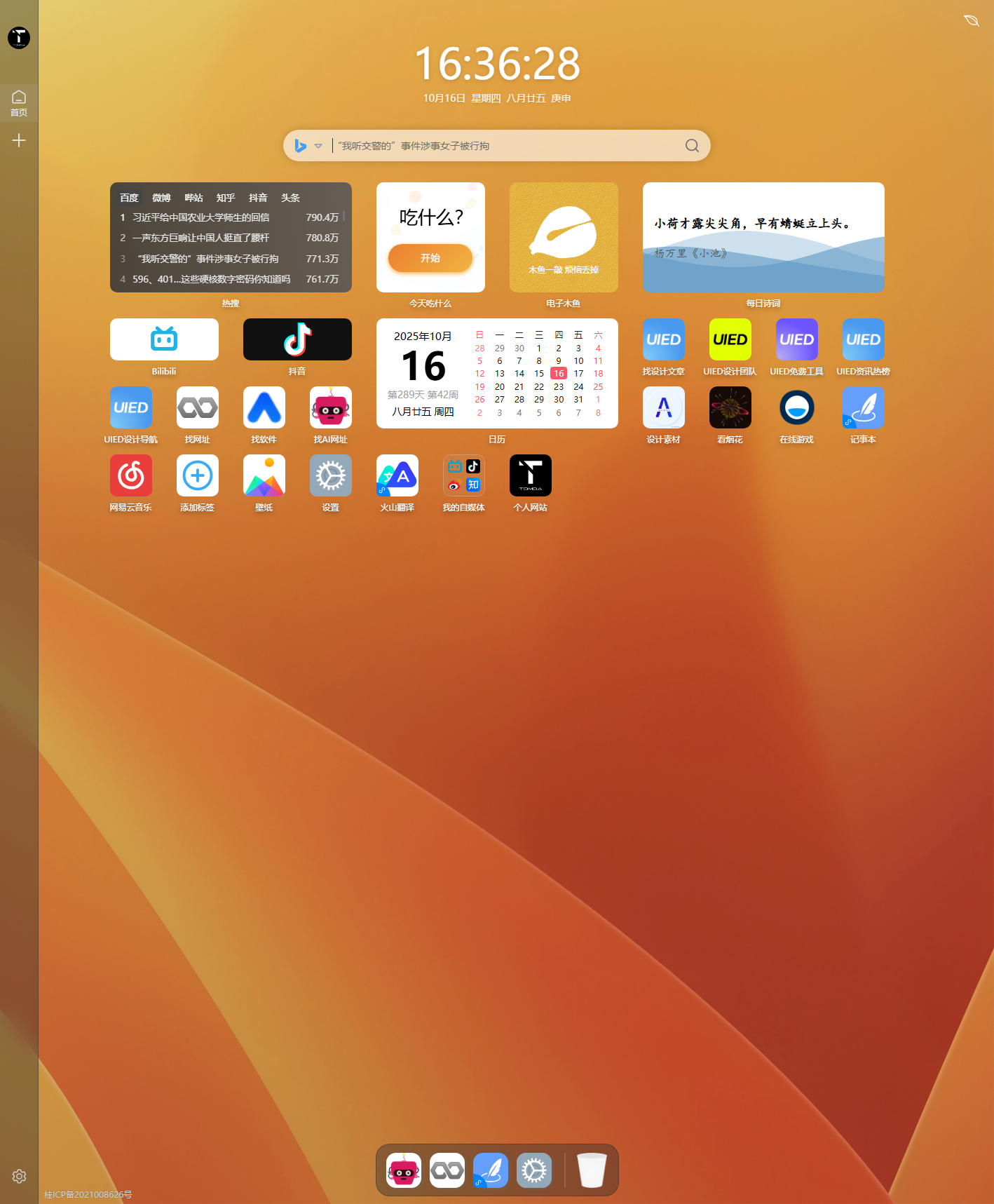The height and width of the screenshot is (1204, 994).
Task: Switch to the 微博 hot search tab
Action: (x=161, y=198)
